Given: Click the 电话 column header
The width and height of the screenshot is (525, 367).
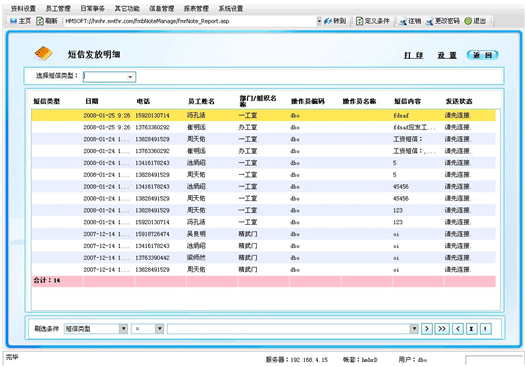Looking at the screenshot, I should [144, 101].
